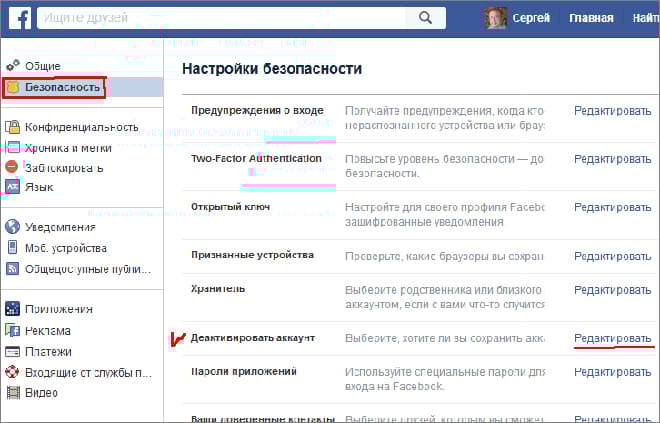Click the Facebook logo icon

pyautogui.click(x=20, y=18)
